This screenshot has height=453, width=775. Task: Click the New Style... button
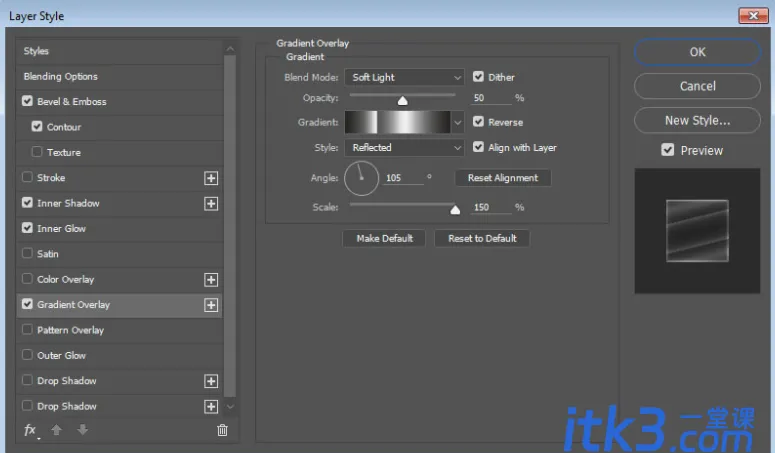[x=697, y=121]
